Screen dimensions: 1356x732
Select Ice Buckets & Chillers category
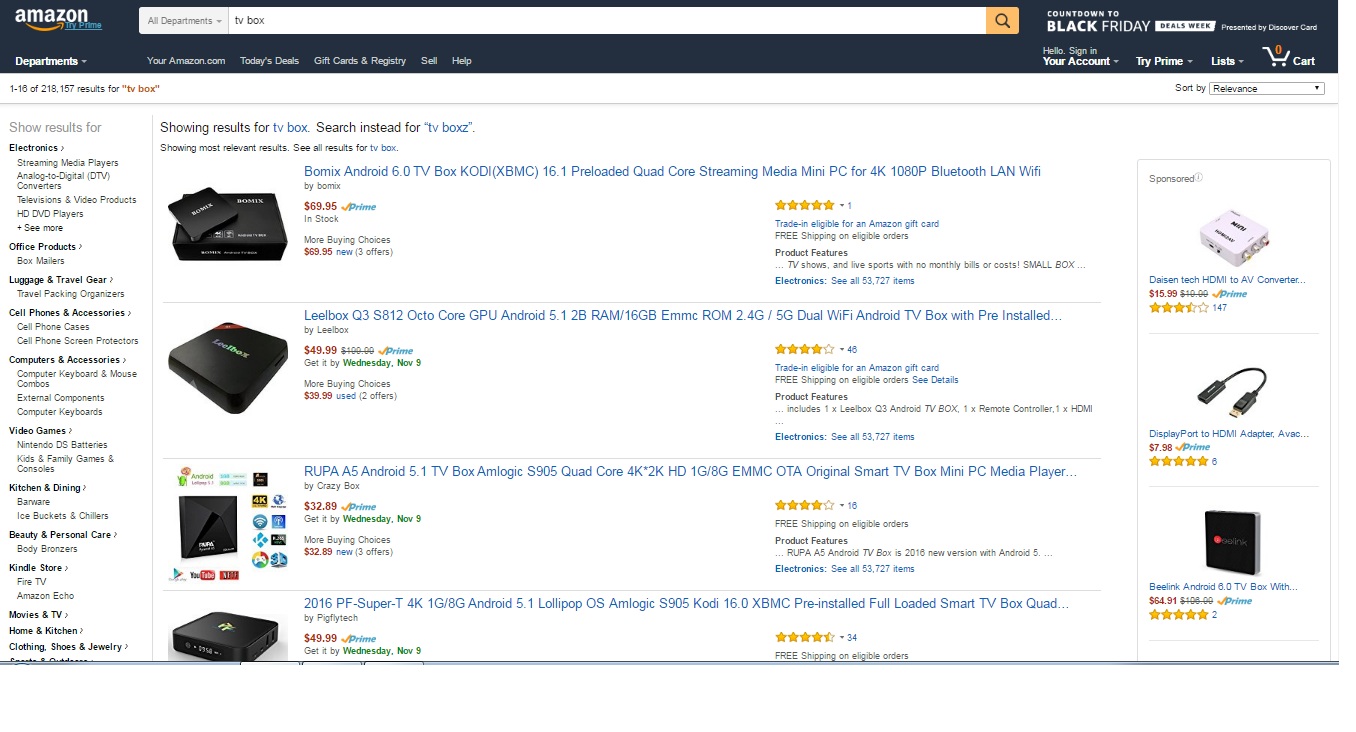63,516
